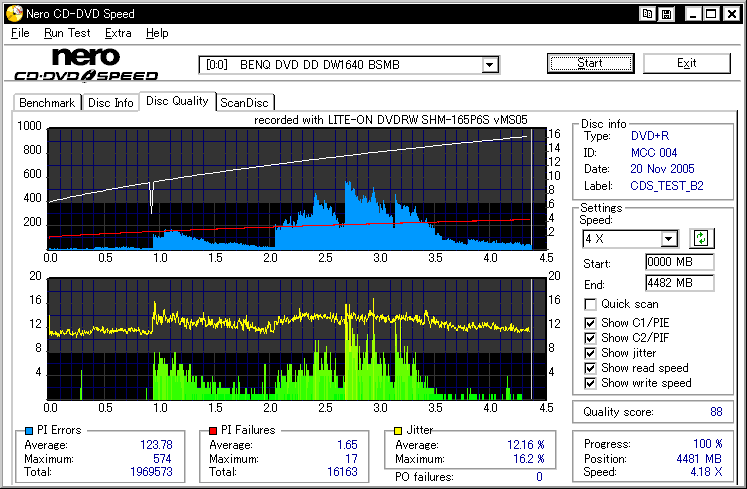Image resolution: width=747 pixels, height=489 pixels.
Task: Switch to the ScanDisc tab
Action: coord(244,103)
